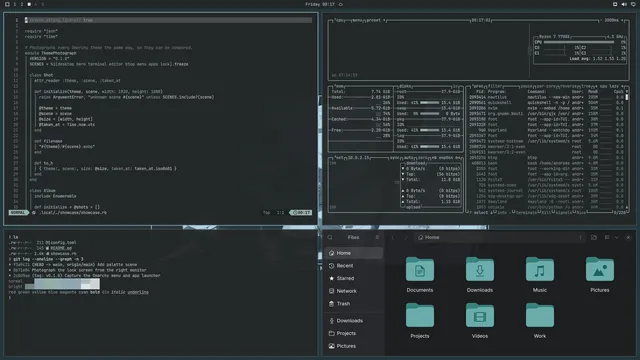Click the clock badge in editor statusline
This screenshot has width=640, height=360.
coord(301,213)
